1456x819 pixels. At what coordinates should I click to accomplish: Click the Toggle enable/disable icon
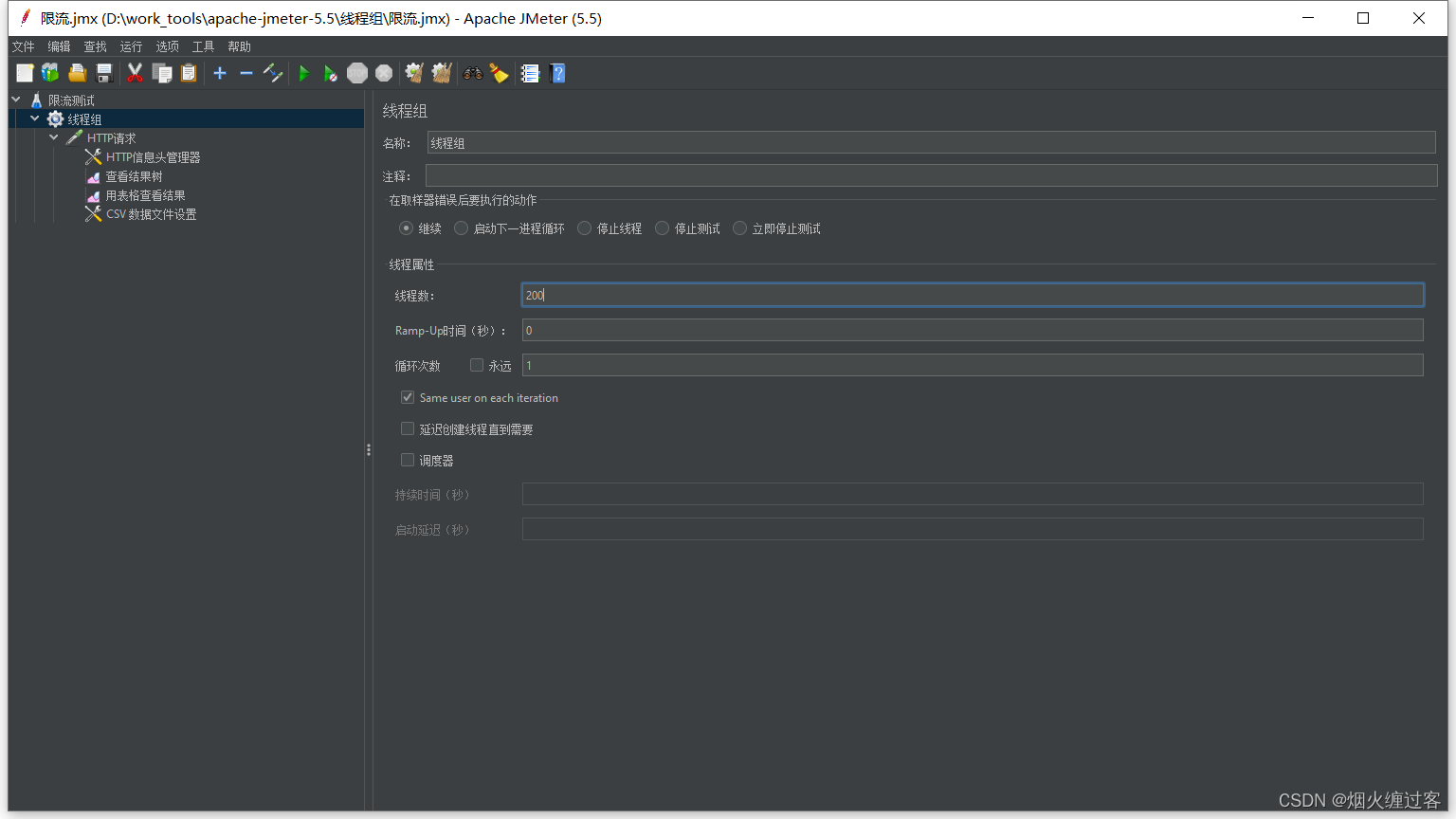point(273,73)
